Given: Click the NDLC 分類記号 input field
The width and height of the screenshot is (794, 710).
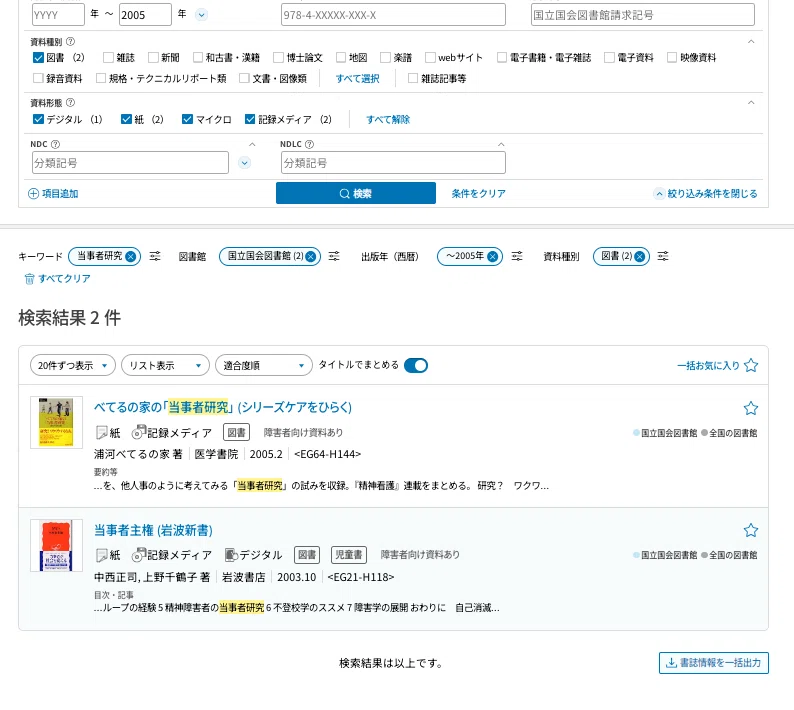Looking at the screenshot, I should point(393,163).
